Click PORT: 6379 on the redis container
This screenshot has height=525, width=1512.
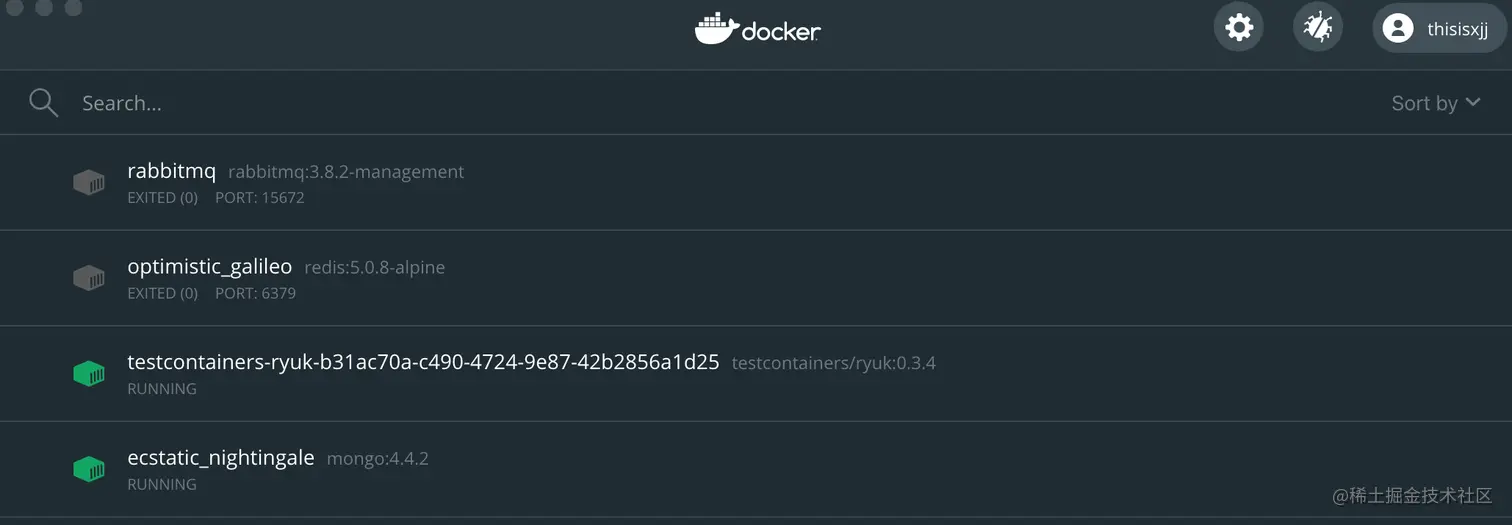(x=255, y=294)
